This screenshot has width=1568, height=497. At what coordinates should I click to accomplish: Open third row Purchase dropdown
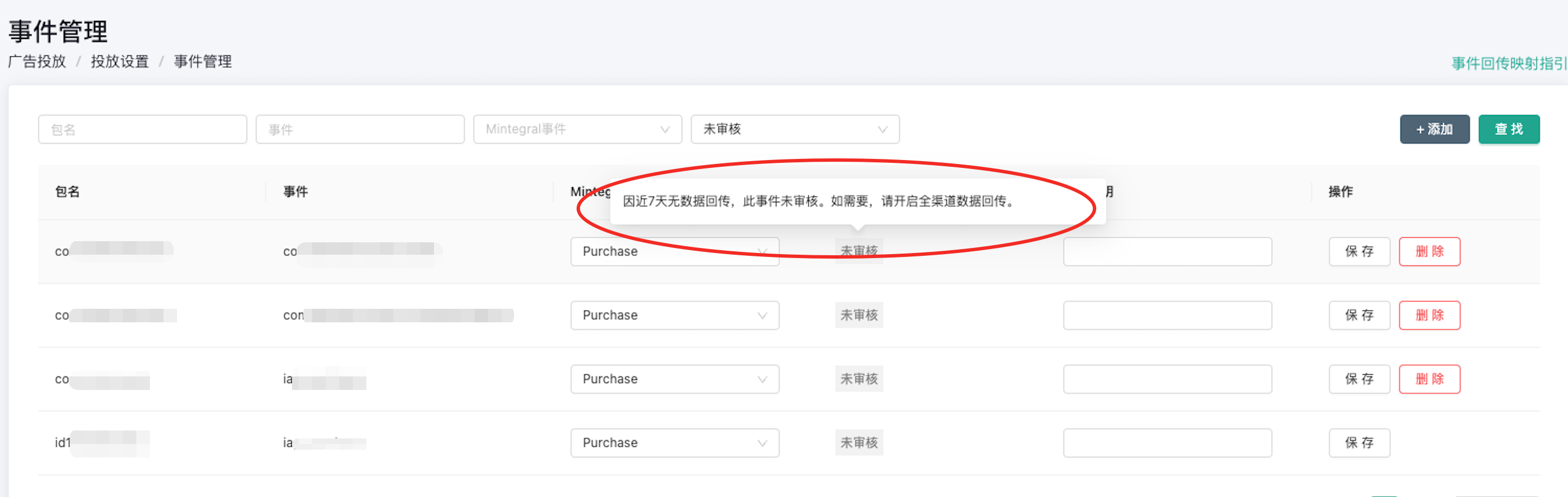[675, 379]
